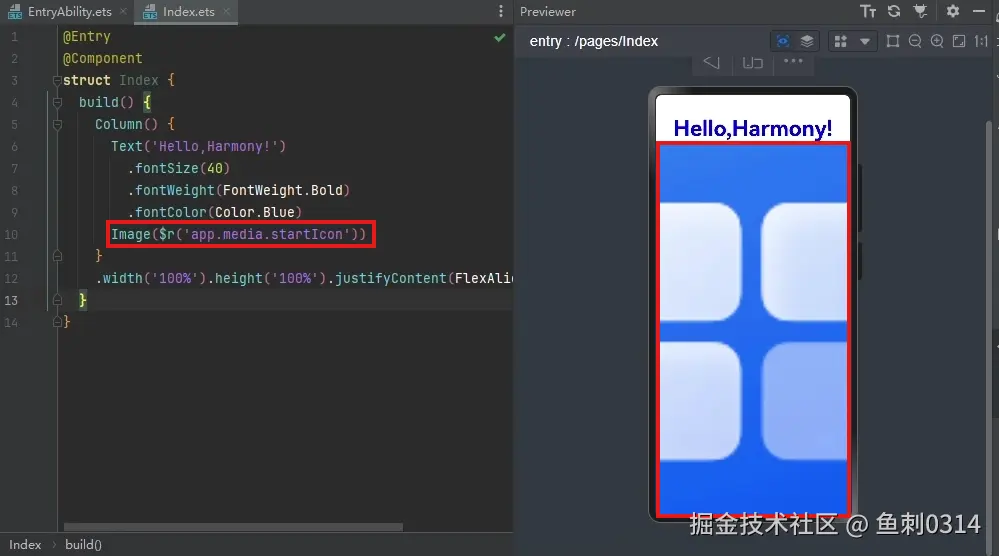Screen dimensions: 999x556
Task: Rotate the preview device orientation
Action: coord(752,62)
